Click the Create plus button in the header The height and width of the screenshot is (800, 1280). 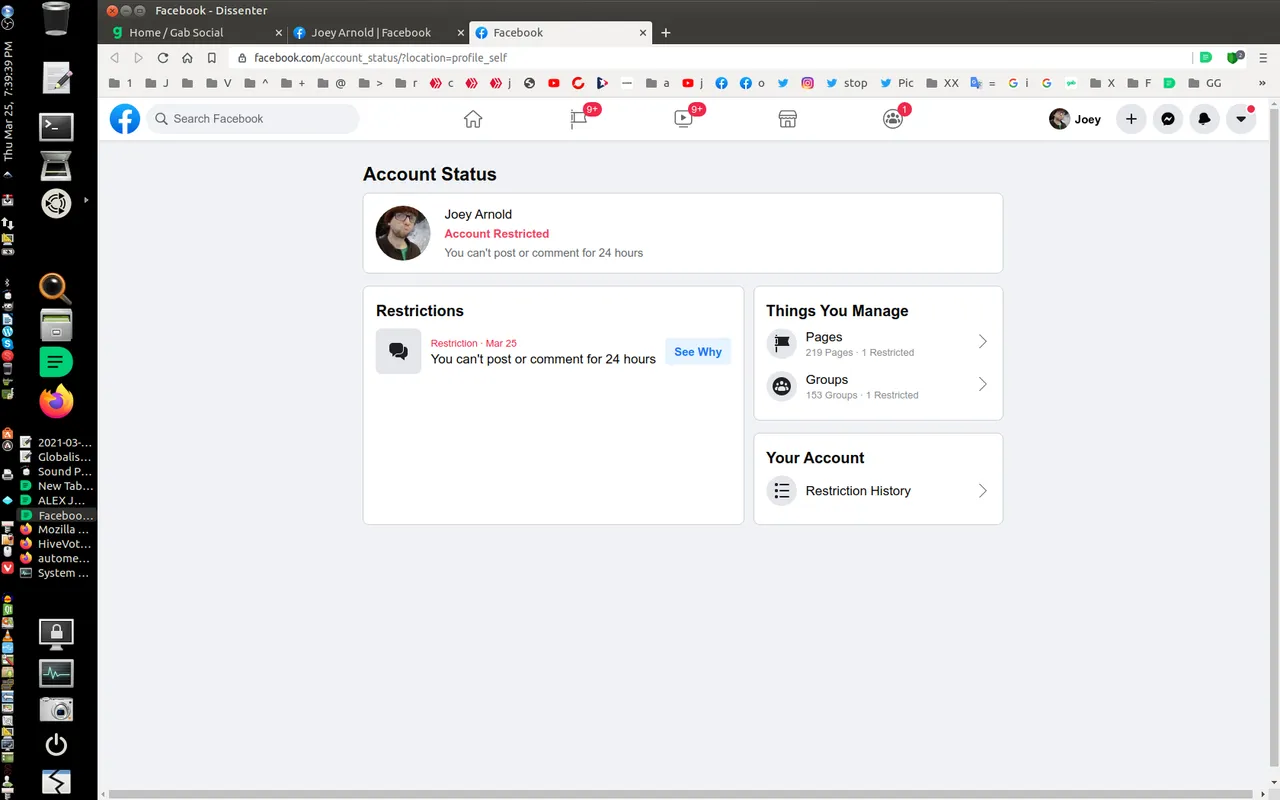(1131, 119)
